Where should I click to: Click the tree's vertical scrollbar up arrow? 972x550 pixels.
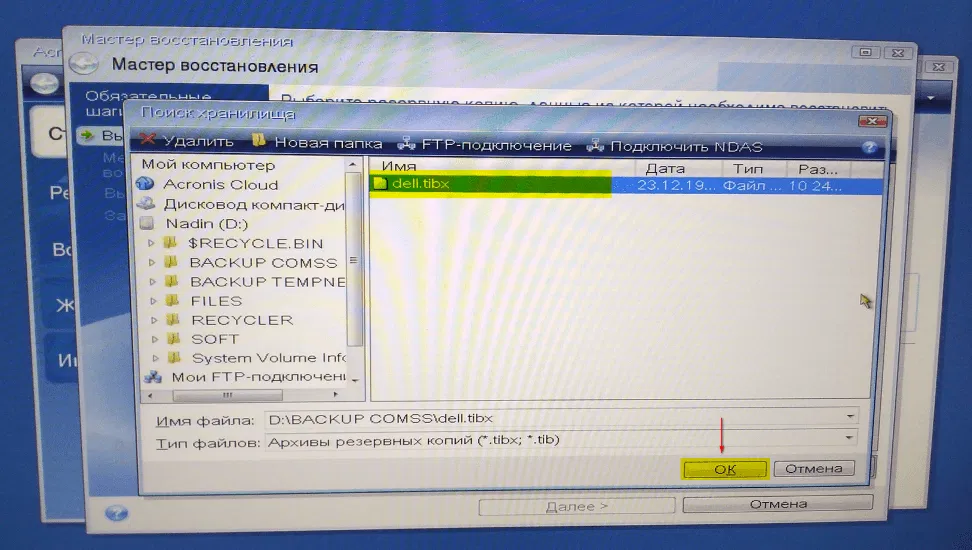[x=352, y=164]
